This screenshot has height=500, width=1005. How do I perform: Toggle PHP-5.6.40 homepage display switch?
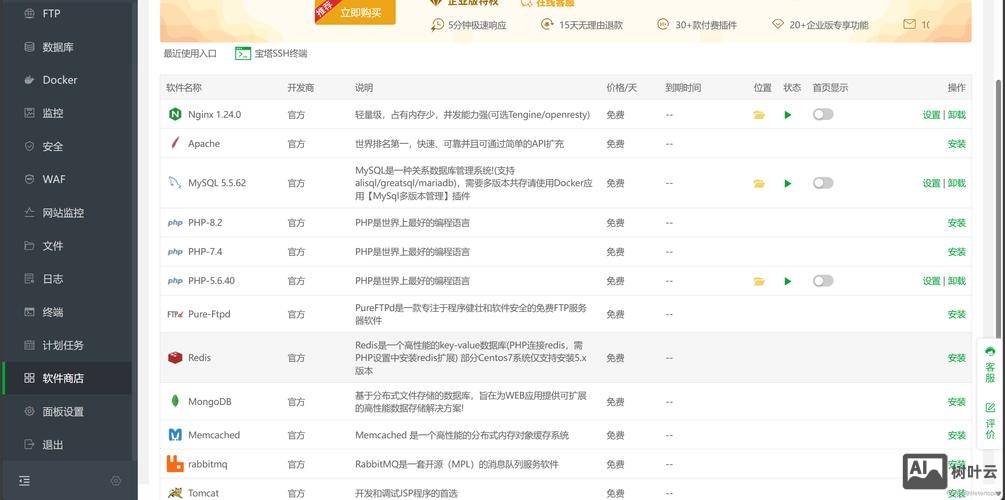click(823, 281)
